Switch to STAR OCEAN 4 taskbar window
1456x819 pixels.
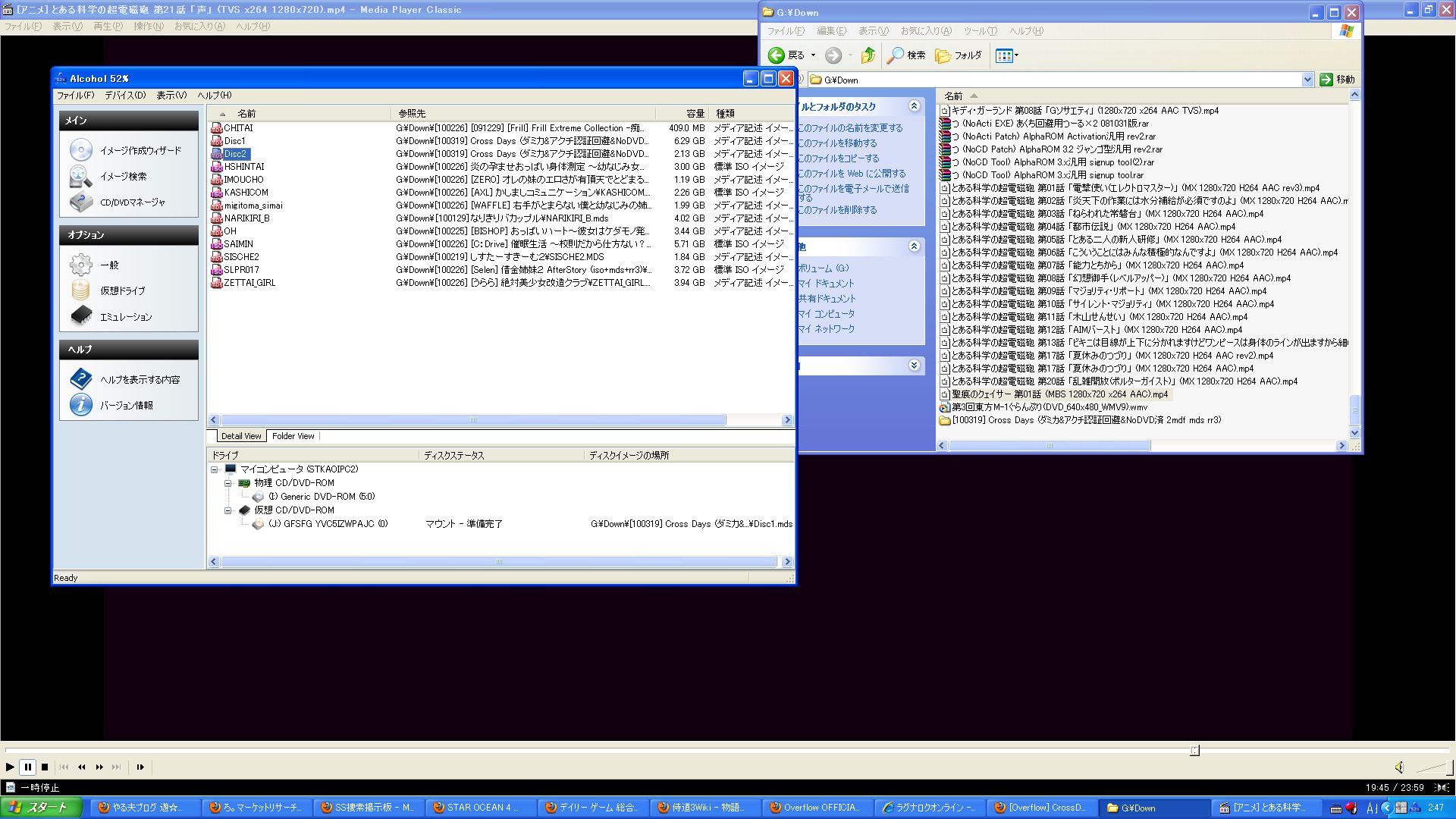(481, 808)
